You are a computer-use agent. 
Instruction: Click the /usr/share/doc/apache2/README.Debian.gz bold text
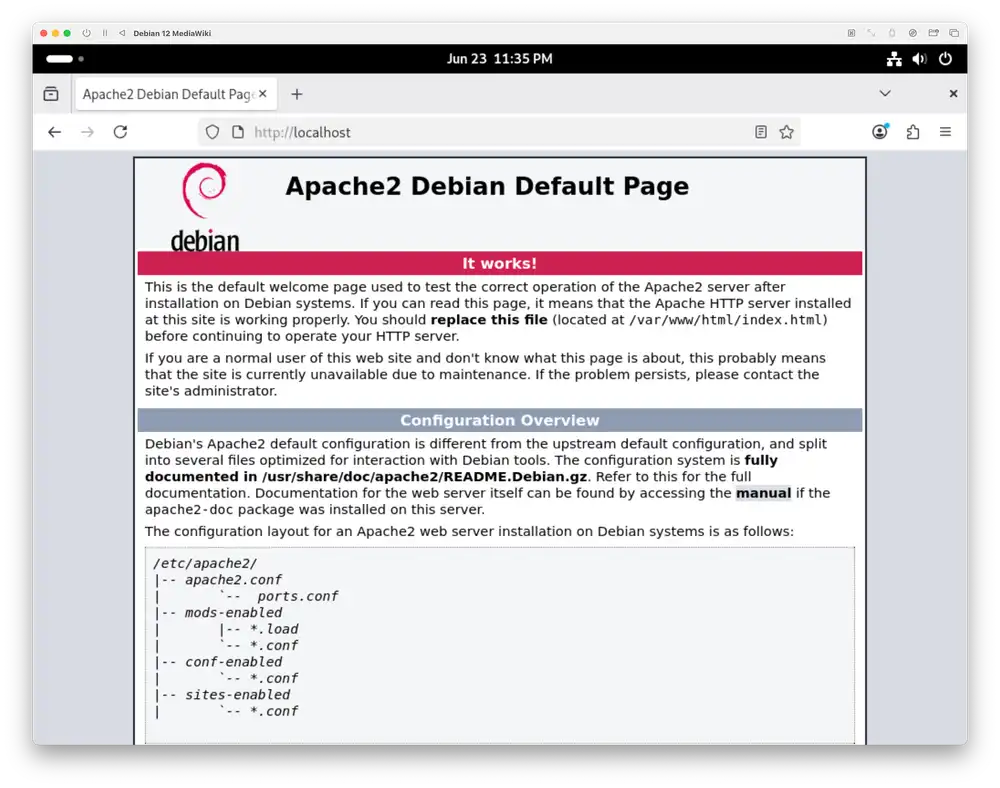[424, 476]
